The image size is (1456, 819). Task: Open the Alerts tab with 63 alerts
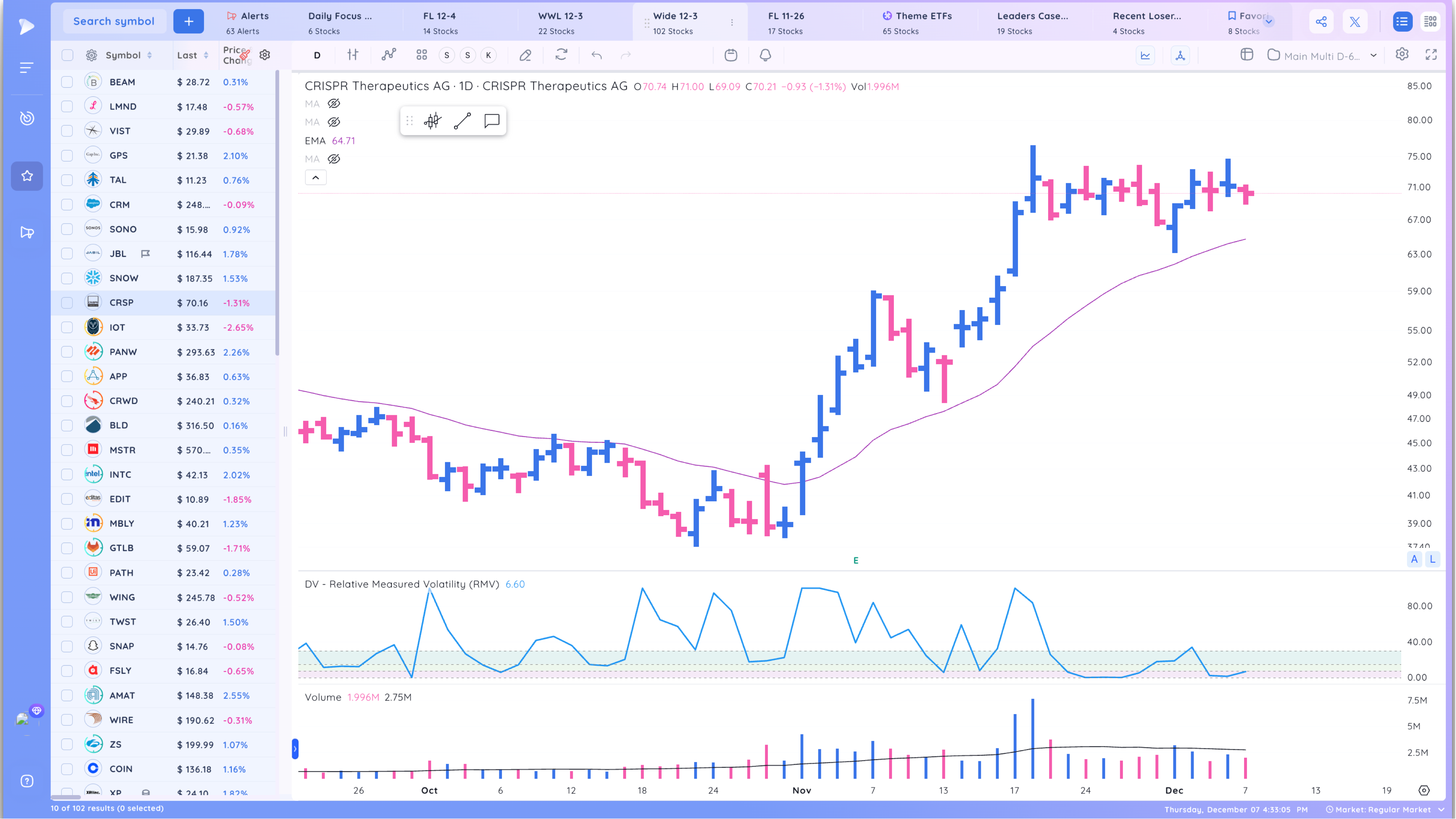point(248,23)
